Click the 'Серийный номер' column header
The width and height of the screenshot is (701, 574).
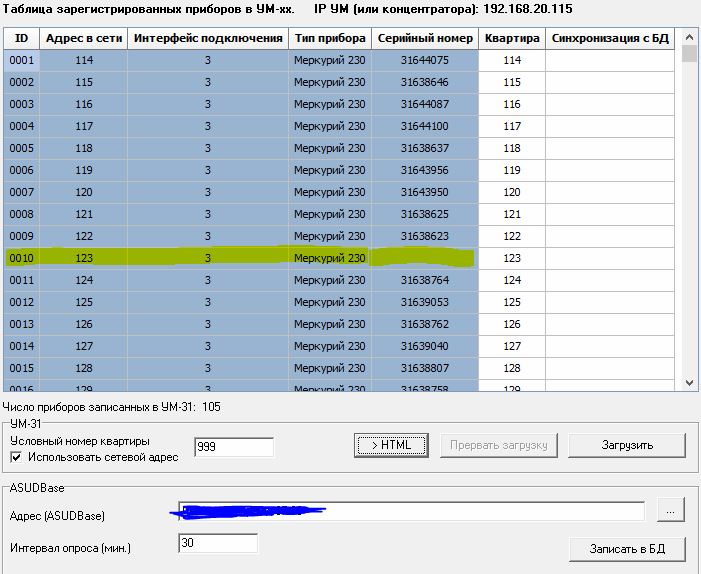point(424,38)
